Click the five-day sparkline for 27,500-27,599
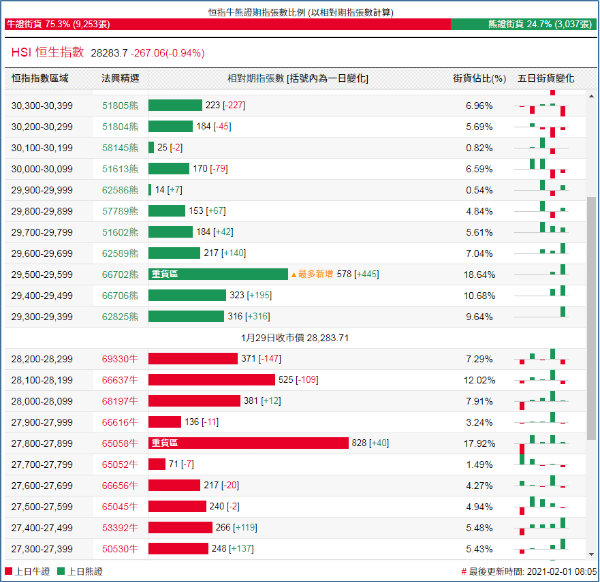This screenshot has width=600, height=582. click(541, 507)
